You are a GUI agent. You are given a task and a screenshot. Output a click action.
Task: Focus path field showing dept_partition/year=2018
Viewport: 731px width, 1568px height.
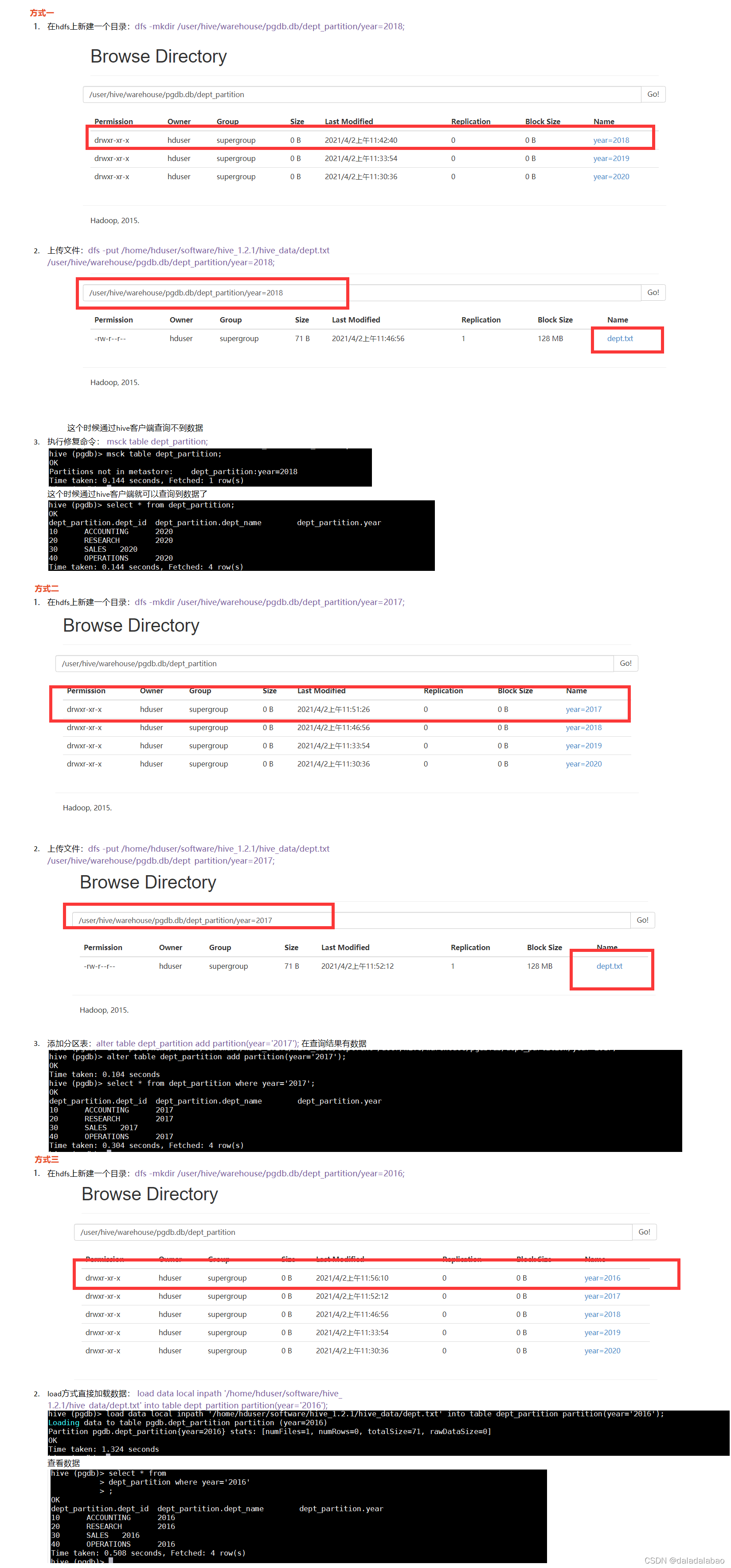(362, 293)
